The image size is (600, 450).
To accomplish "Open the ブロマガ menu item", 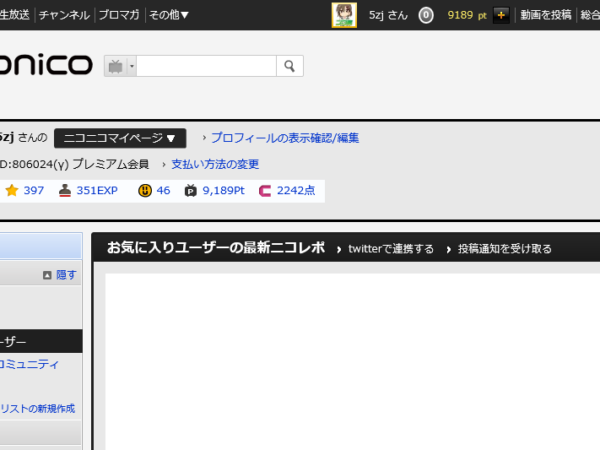I will [119, 15].
